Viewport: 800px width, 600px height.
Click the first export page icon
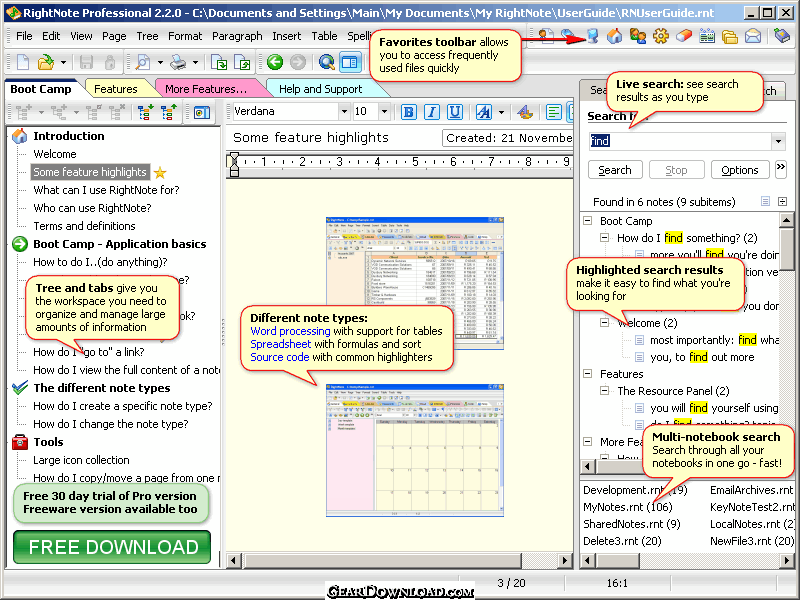click(219, 62)
